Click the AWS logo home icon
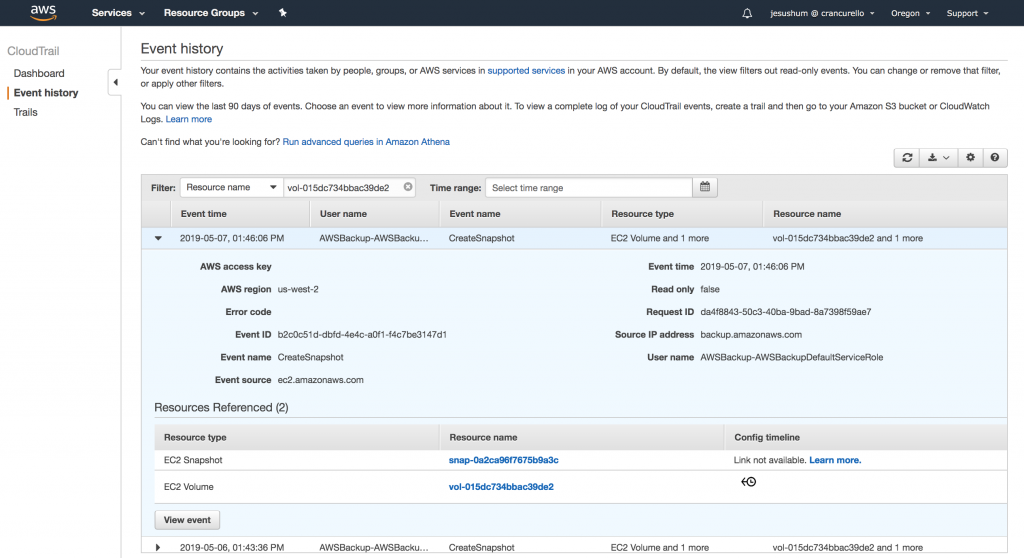 43,13
